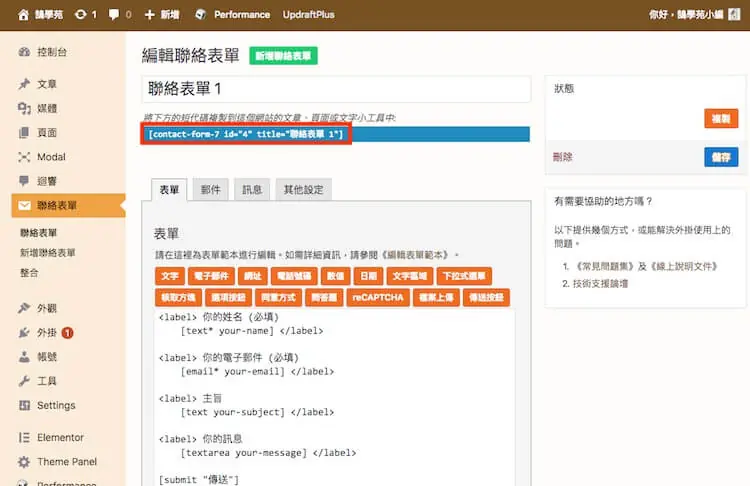Open 新增聯絡表單 submenu item in sidebar
Image resolution: width=750 pixels, height=486 pixels.
(47, 253)
